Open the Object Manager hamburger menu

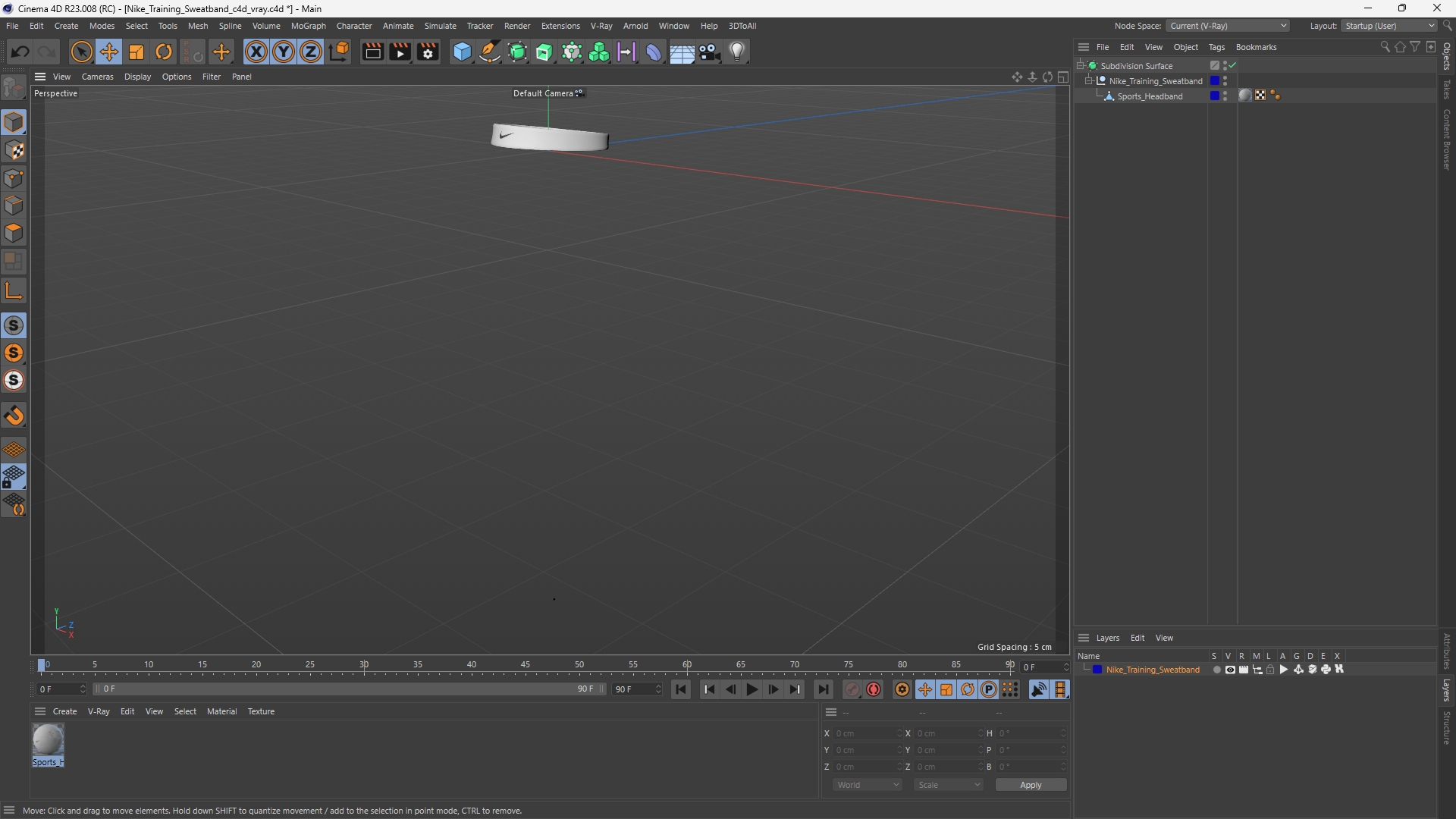point(1084,47)
